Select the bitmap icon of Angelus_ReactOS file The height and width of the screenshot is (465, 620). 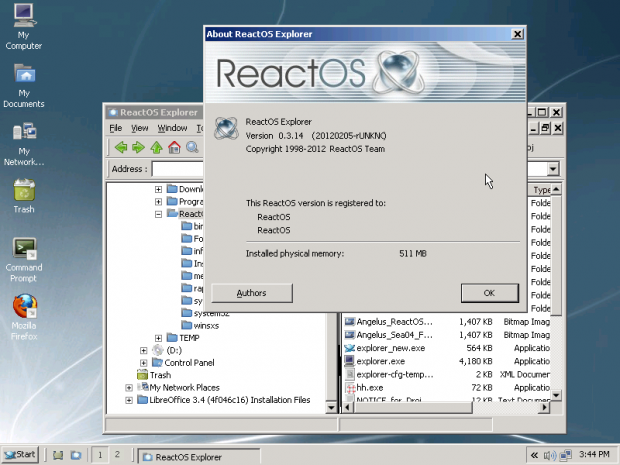point(350,322)
